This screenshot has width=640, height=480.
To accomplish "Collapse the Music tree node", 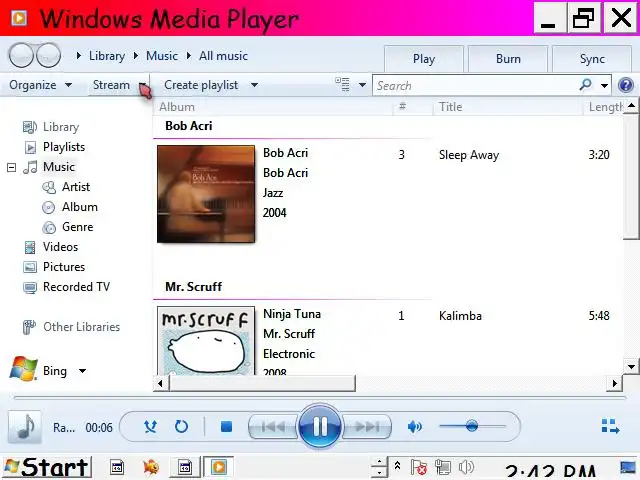I will [x=11, y=167].
